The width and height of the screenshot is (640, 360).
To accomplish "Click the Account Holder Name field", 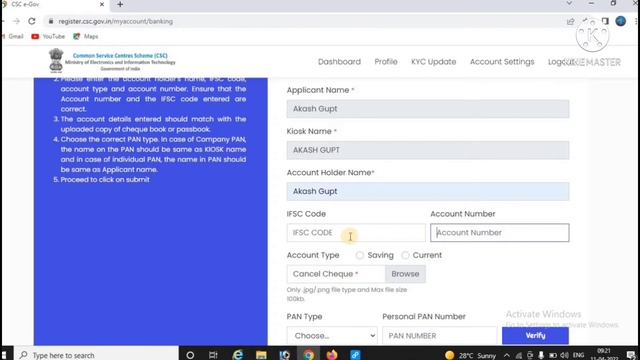I will pyautogui.click(x=428, y=191).
